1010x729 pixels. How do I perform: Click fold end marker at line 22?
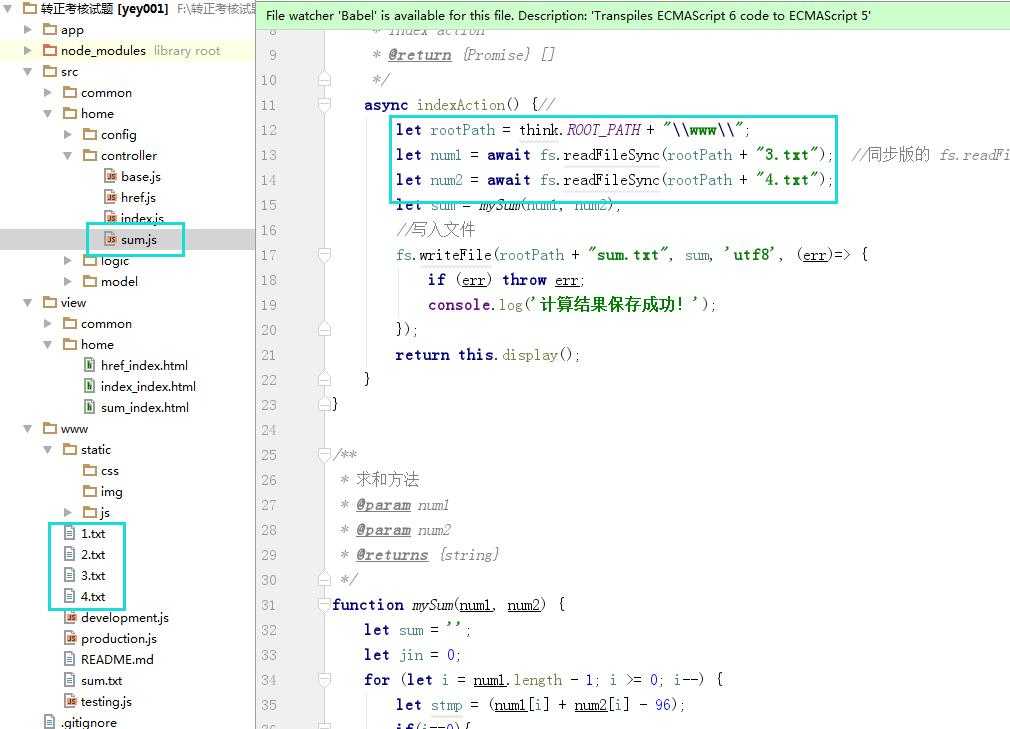click(x=325, y=379)
